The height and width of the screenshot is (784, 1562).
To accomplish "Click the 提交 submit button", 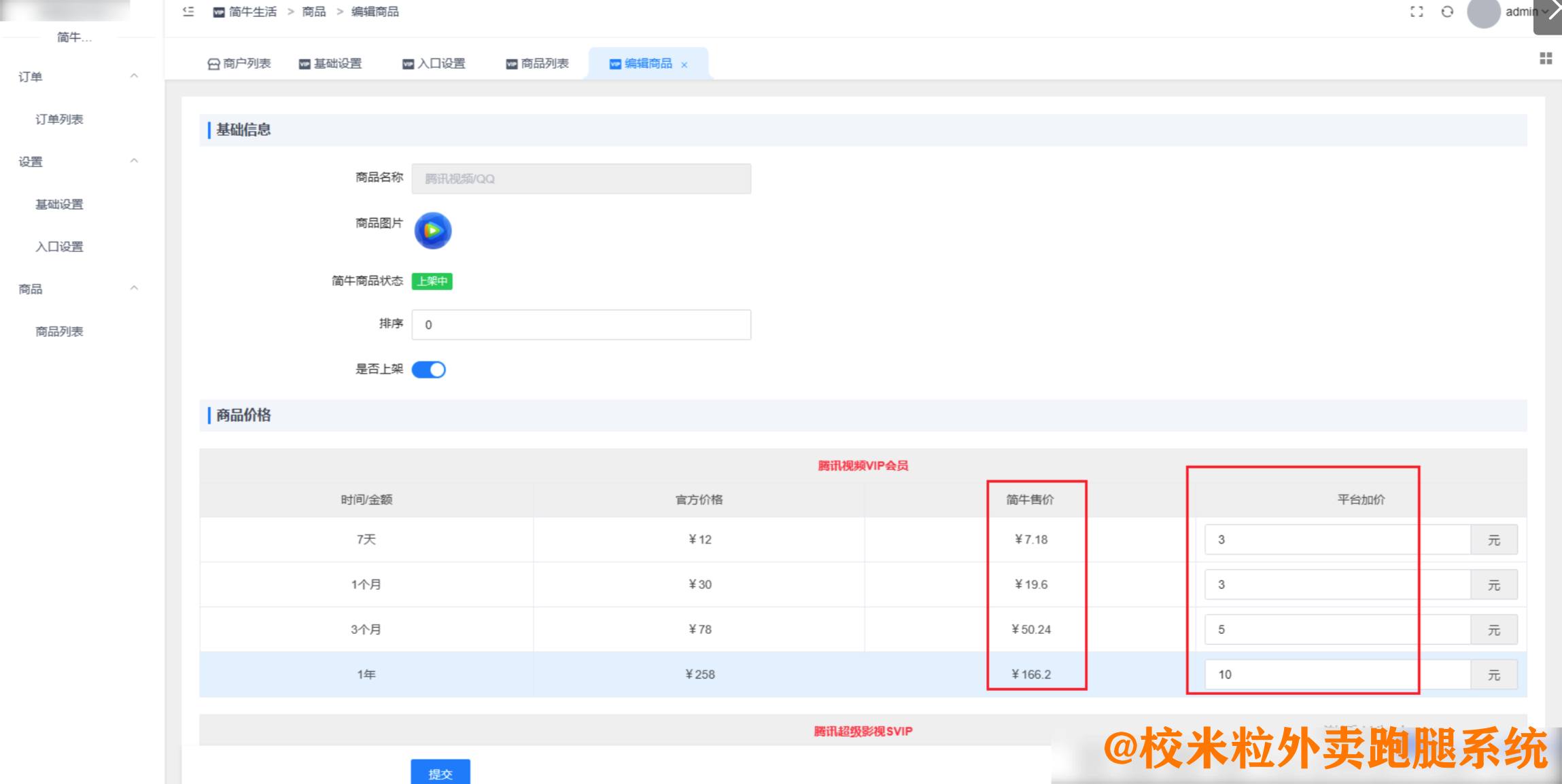I will click(440, 773).
